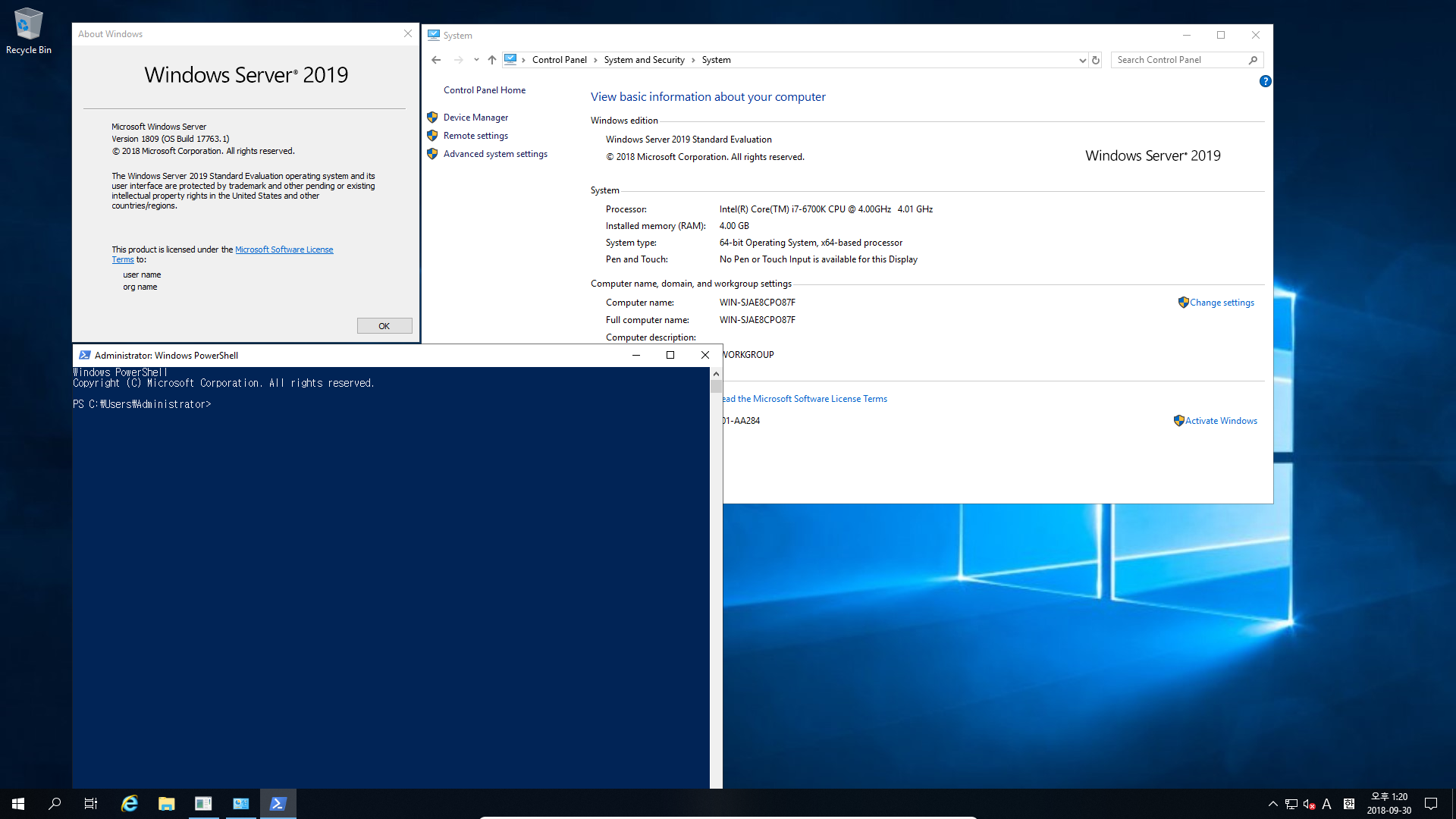Open taskbar clock and date
The width and height of the screenshot is (1456, 819).
(1389, 804)
